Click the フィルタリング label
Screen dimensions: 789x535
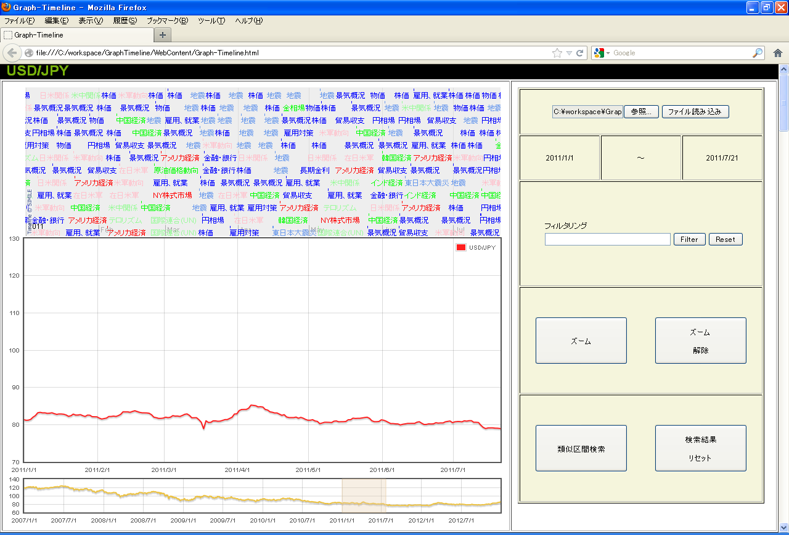point(566,226)
